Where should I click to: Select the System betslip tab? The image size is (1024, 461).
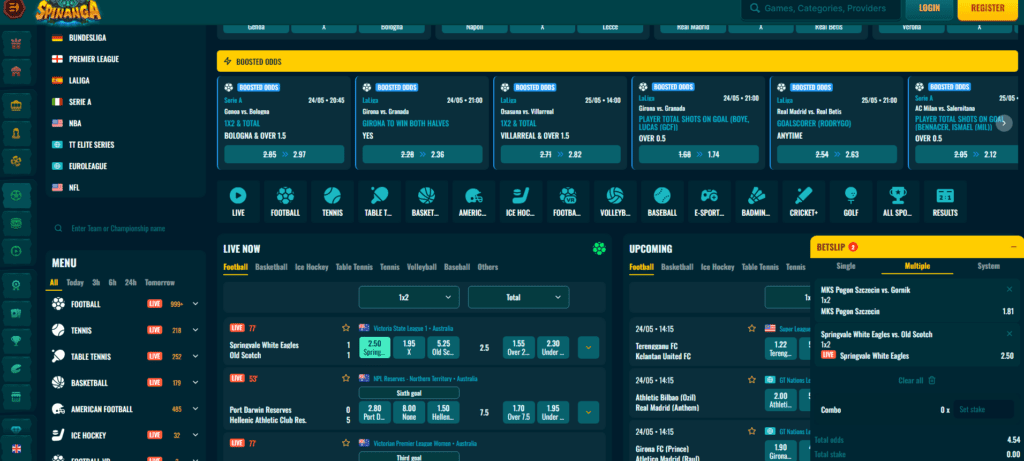click(988, 266)
